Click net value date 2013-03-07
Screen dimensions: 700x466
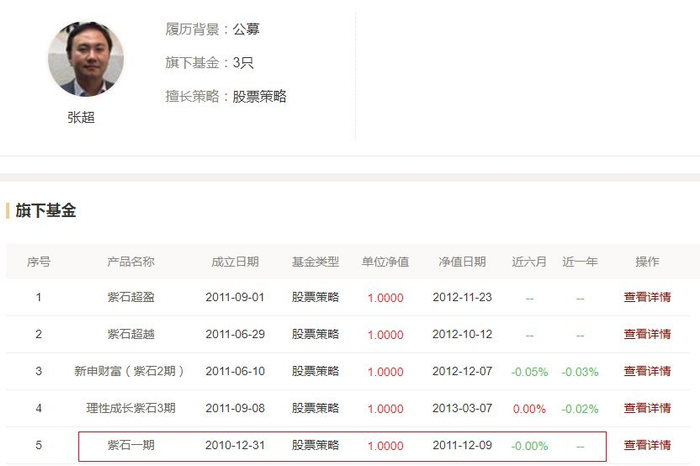pyautogui.click(x=462, y=408)
